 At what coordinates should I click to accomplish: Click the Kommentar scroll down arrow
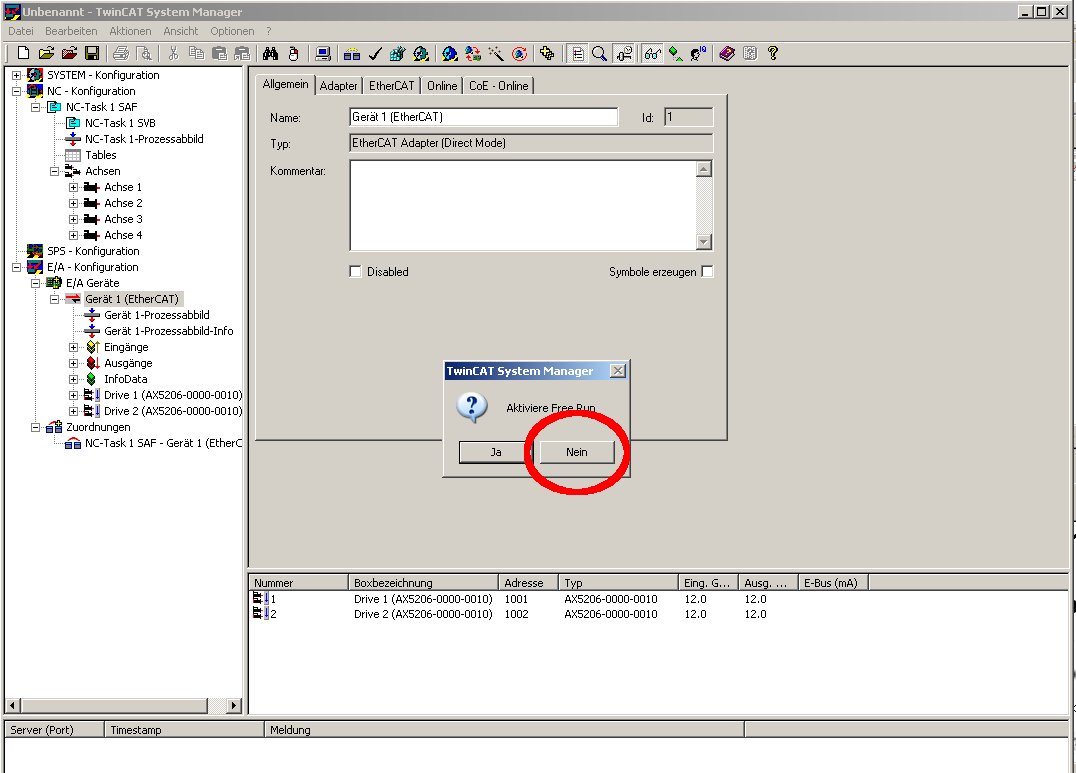[703, 242]
